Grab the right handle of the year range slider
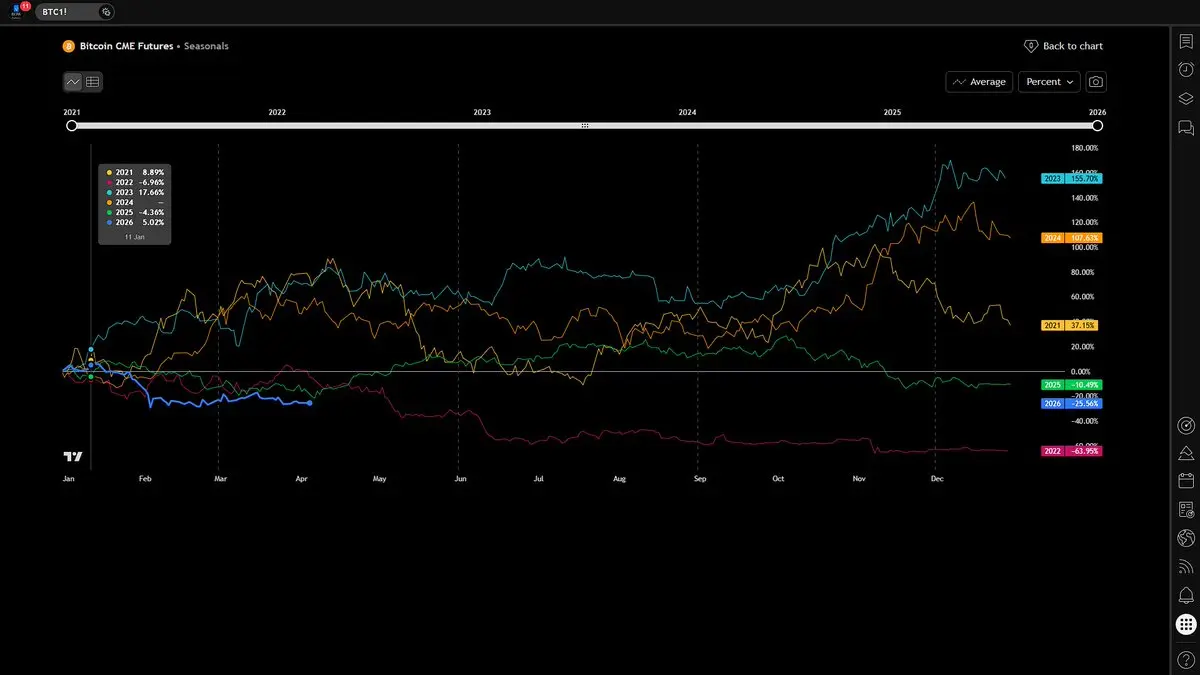This screenshot has width=1200, height=675. pos(1097,126)
